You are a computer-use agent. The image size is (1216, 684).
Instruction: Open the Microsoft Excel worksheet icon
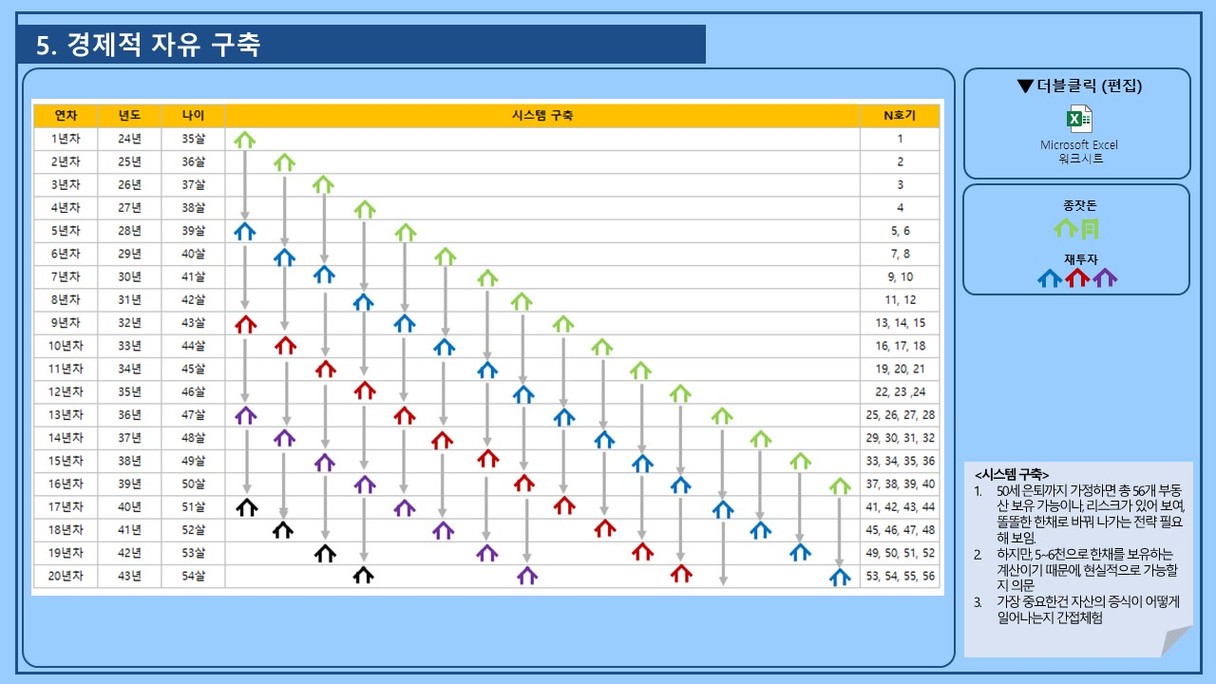(1079, 119)
